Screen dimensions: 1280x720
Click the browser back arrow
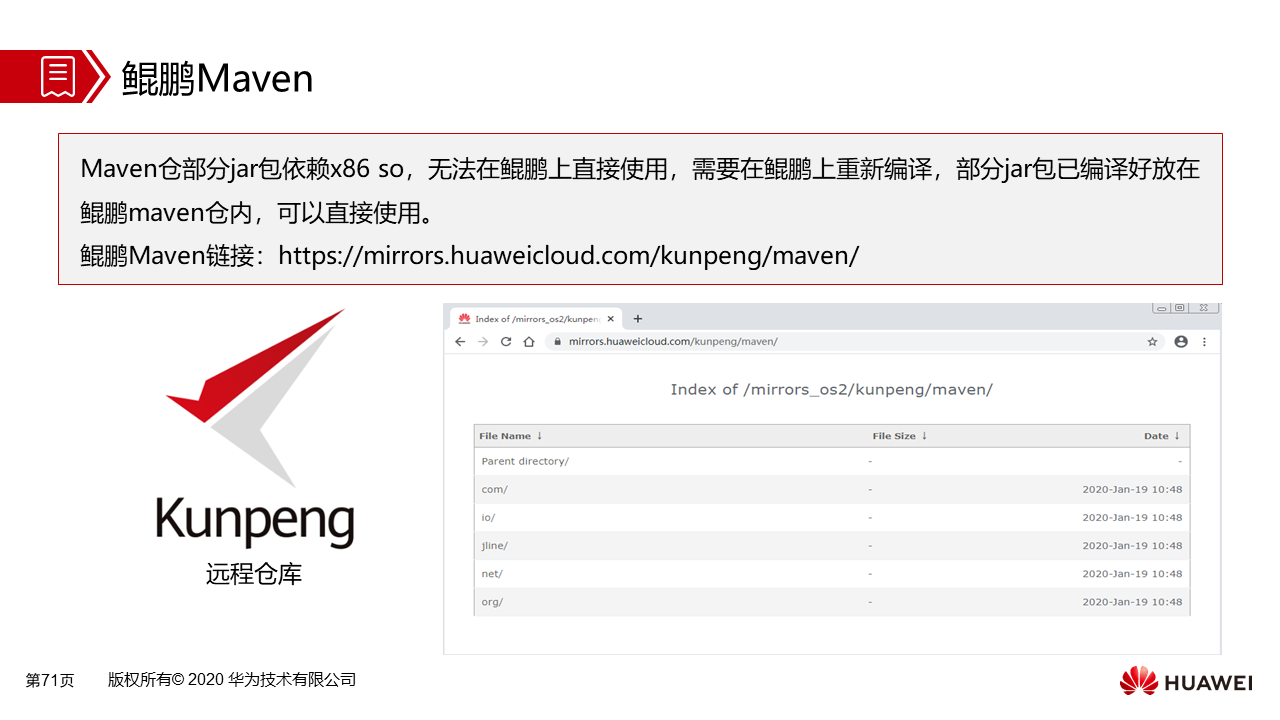[x=460, y=342]
